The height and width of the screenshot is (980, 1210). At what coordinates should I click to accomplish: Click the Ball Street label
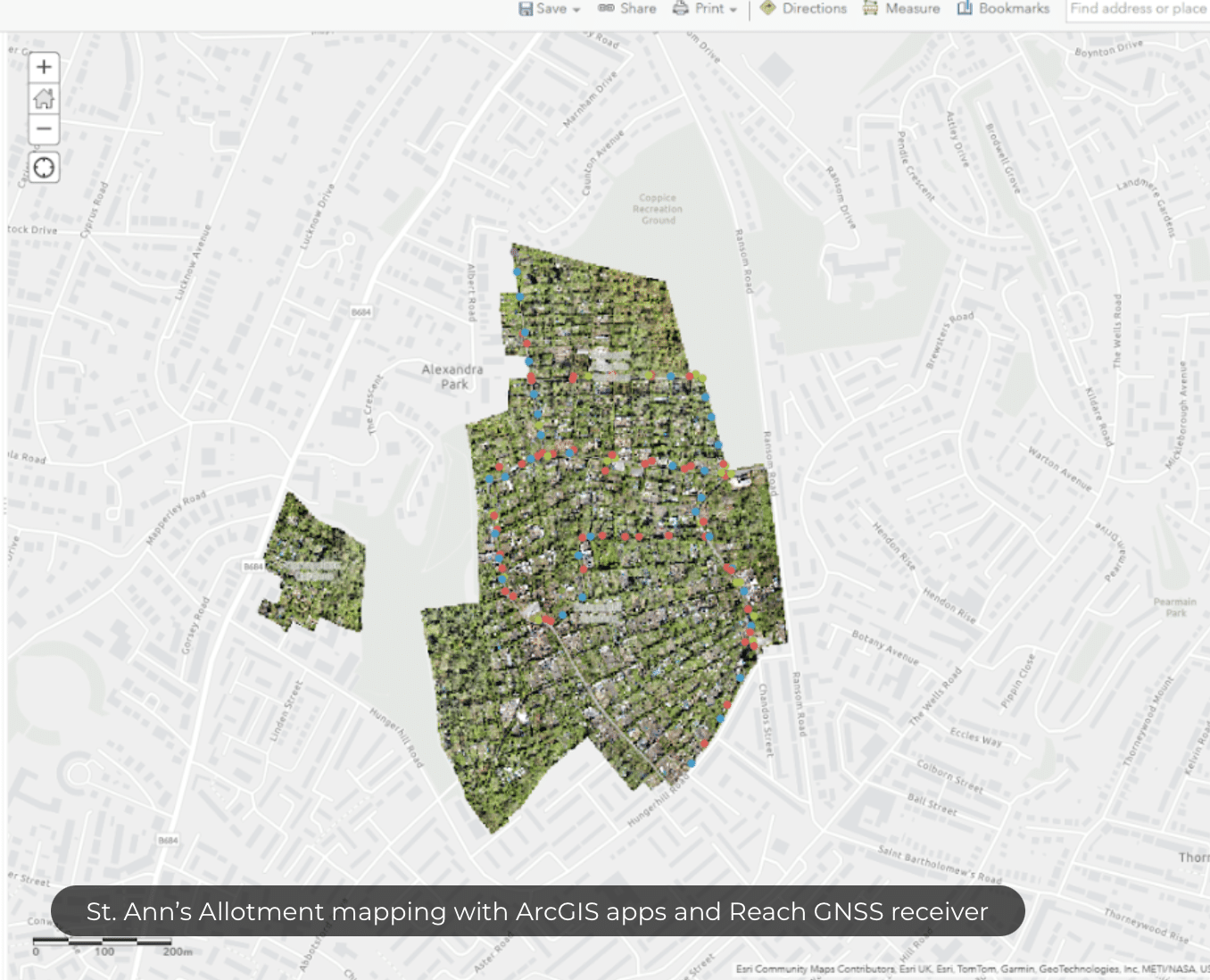tap(932, 804)
